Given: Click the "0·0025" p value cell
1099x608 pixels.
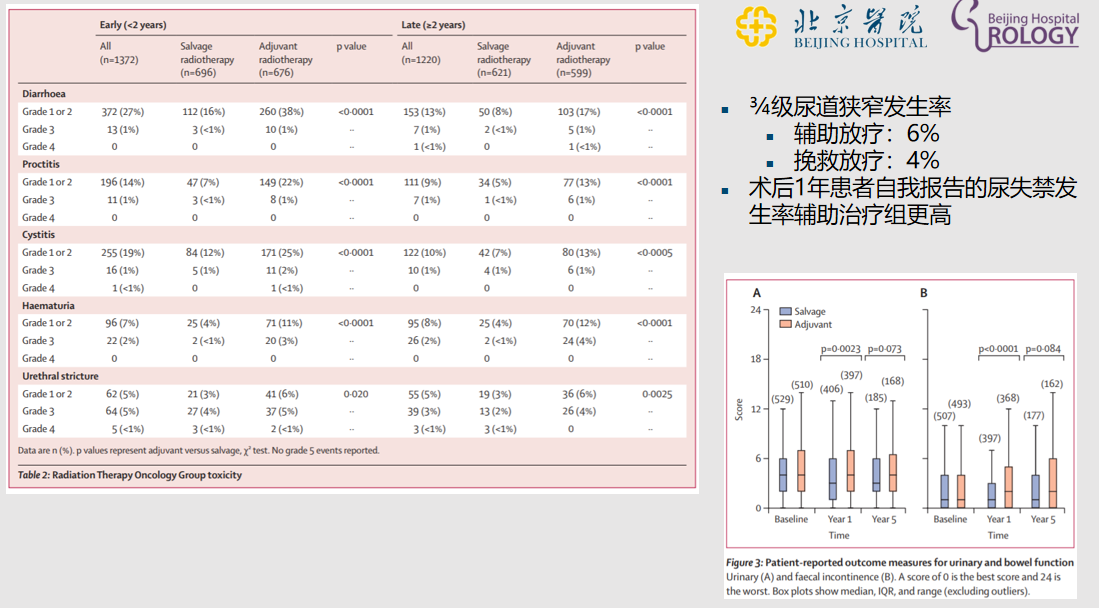Looking at the screenshot, I should point(657,394).
